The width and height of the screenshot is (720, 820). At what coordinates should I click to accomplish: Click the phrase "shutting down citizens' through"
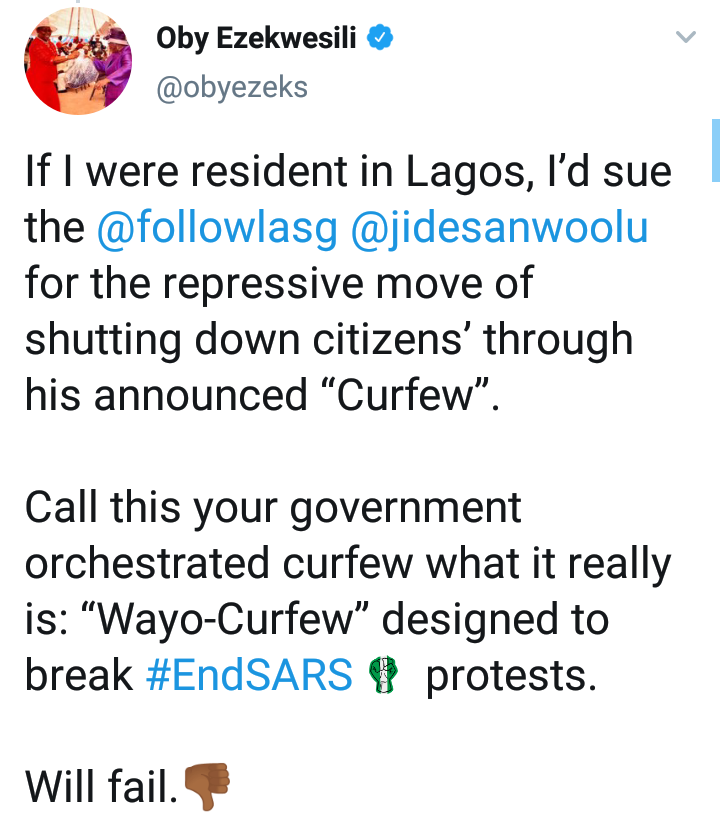coord(329,340)
